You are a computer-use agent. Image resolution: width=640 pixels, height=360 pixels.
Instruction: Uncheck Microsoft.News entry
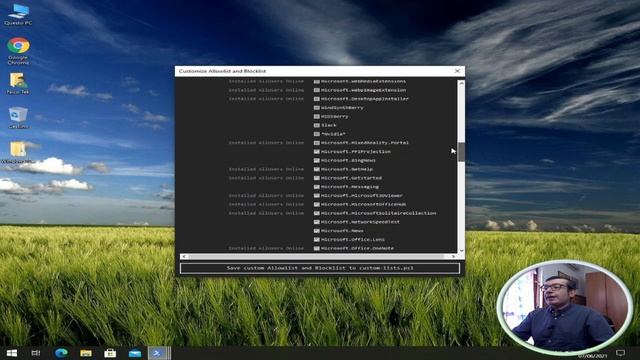point(316,231)
